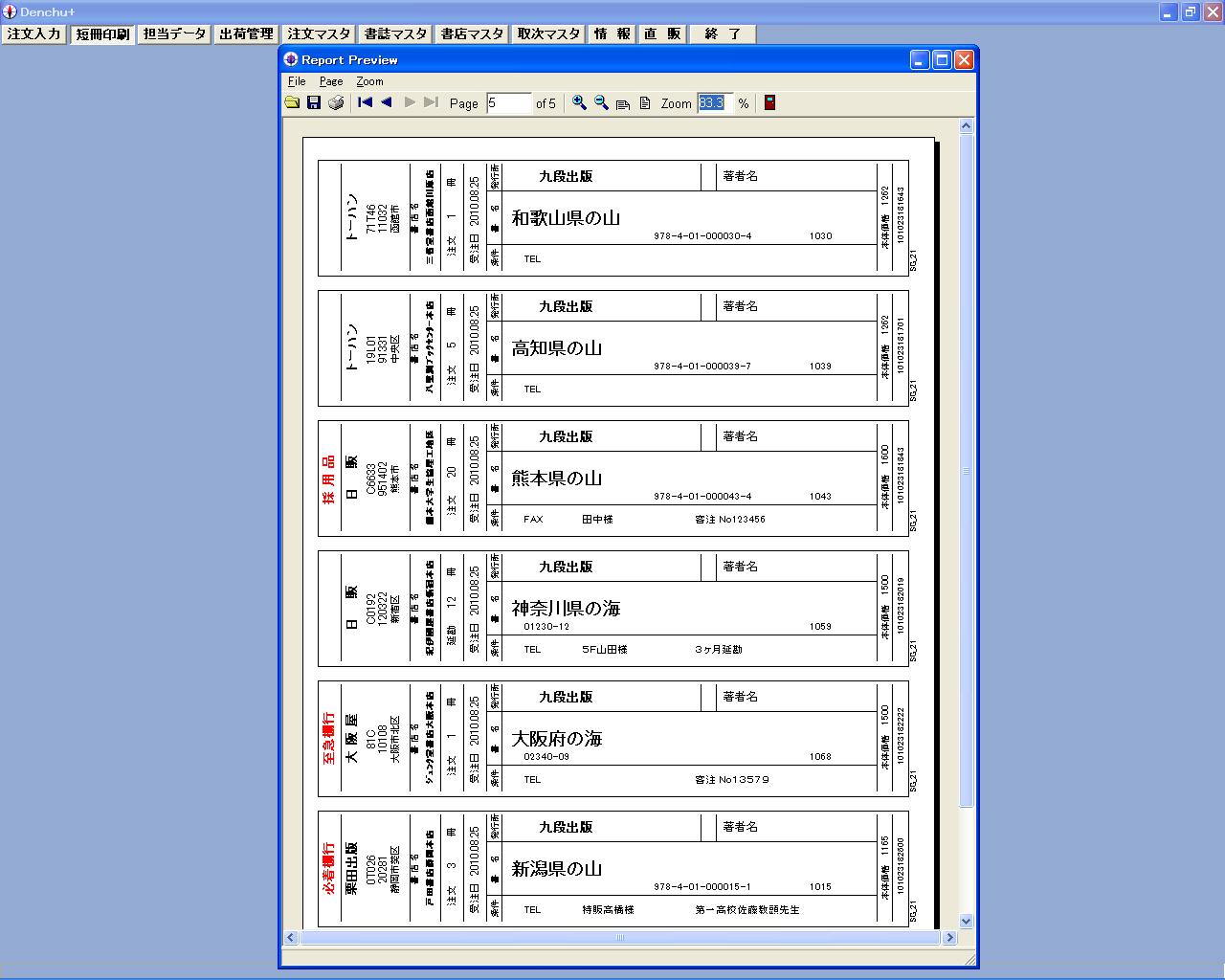
Task: Show whole page using the full-page icon
Action: tap(645, 103)
